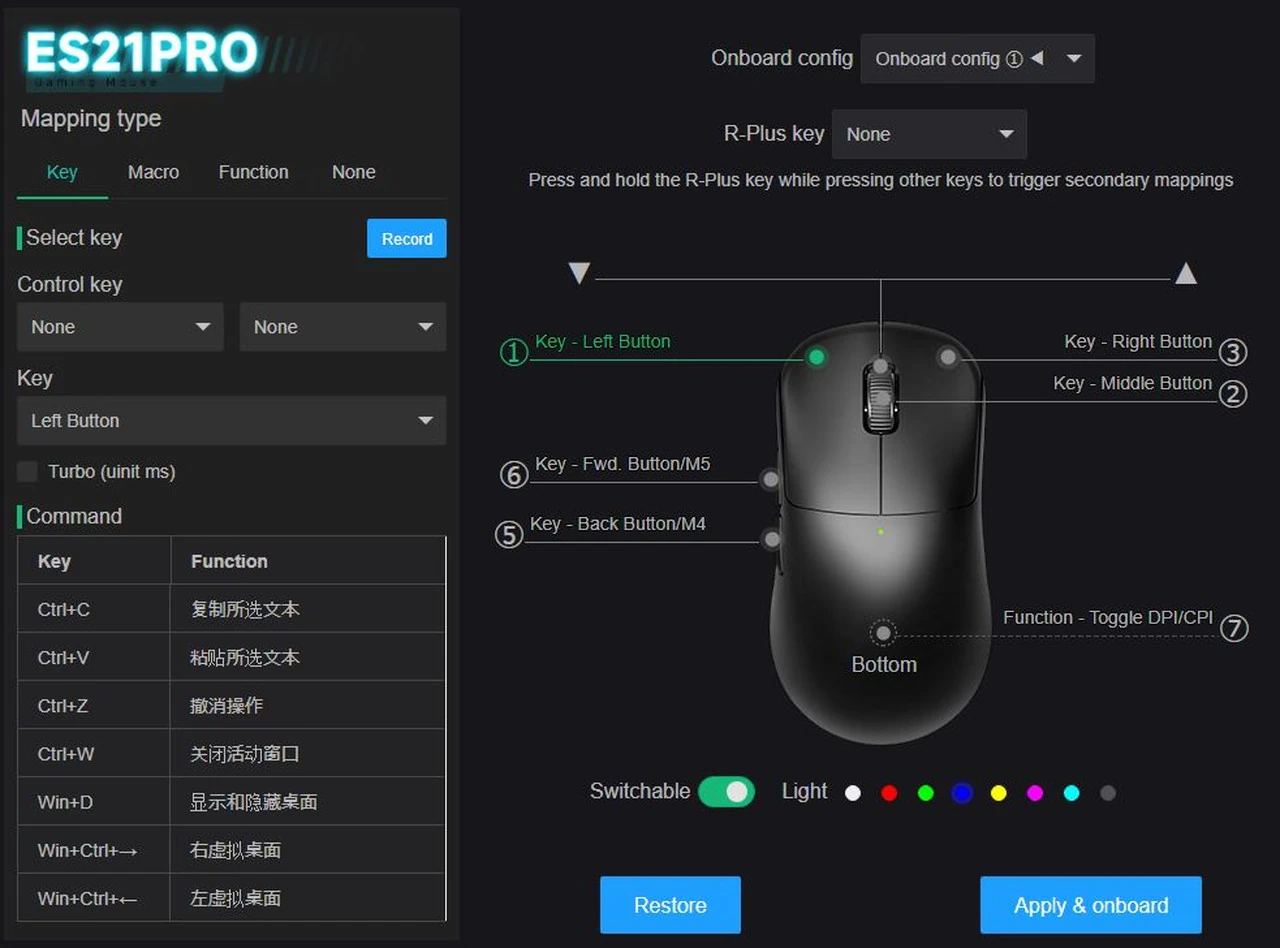This screenshot has height=948, width=1280.
Task: Click the scroll-up triangle above the mouse
Action: tap(1186, 273)
